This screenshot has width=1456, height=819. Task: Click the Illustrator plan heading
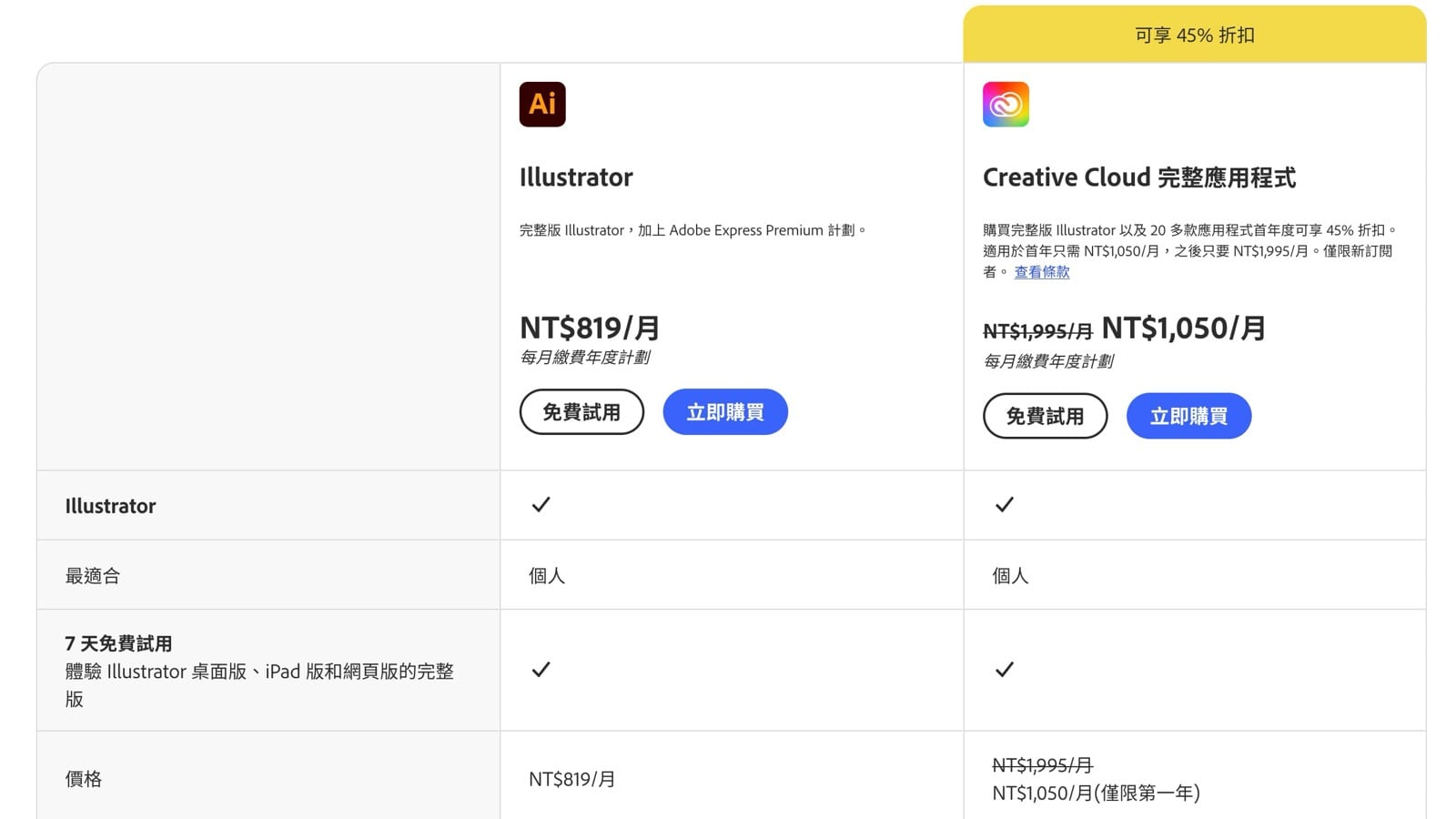(x=576, y=177)
